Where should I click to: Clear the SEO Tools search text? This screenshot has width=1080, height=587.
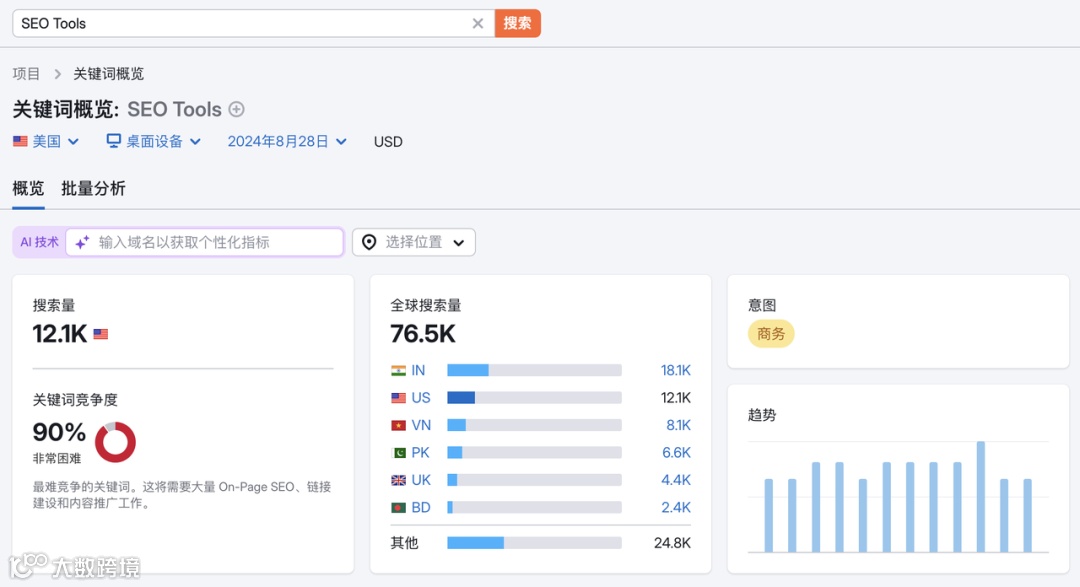click(477, 23)
